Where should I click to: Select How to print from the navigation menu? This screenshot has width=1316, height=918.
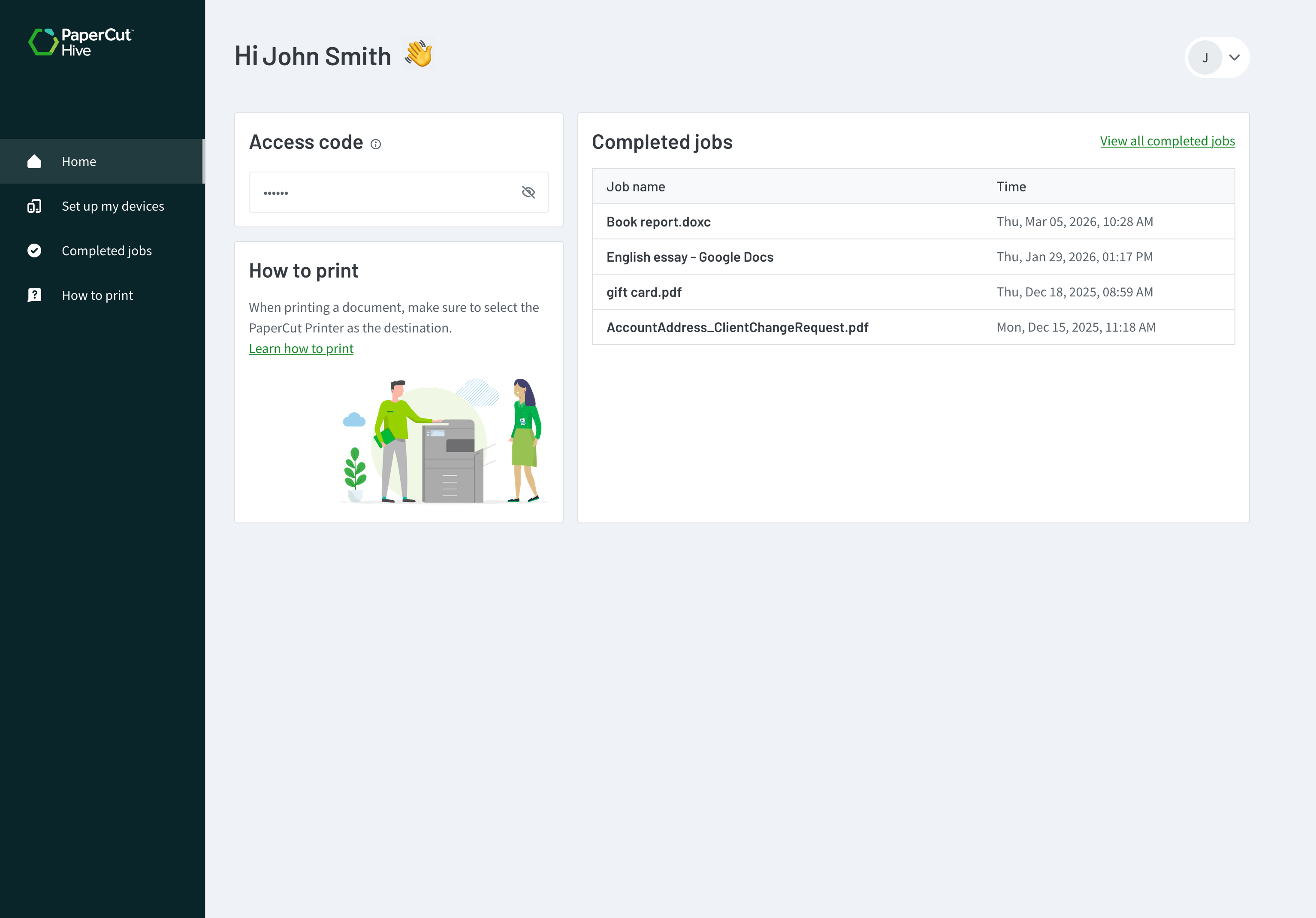(x=97, y=295)
